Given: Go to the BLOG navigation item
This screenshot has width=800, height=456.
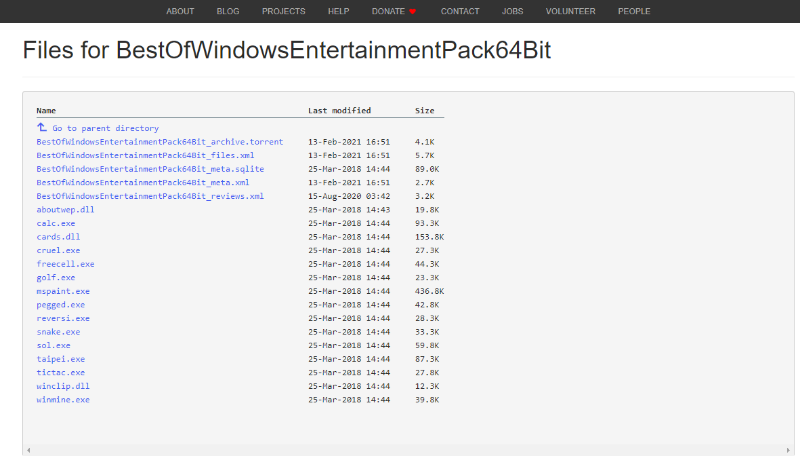Looking at the screenshot, I should (228, 12).
